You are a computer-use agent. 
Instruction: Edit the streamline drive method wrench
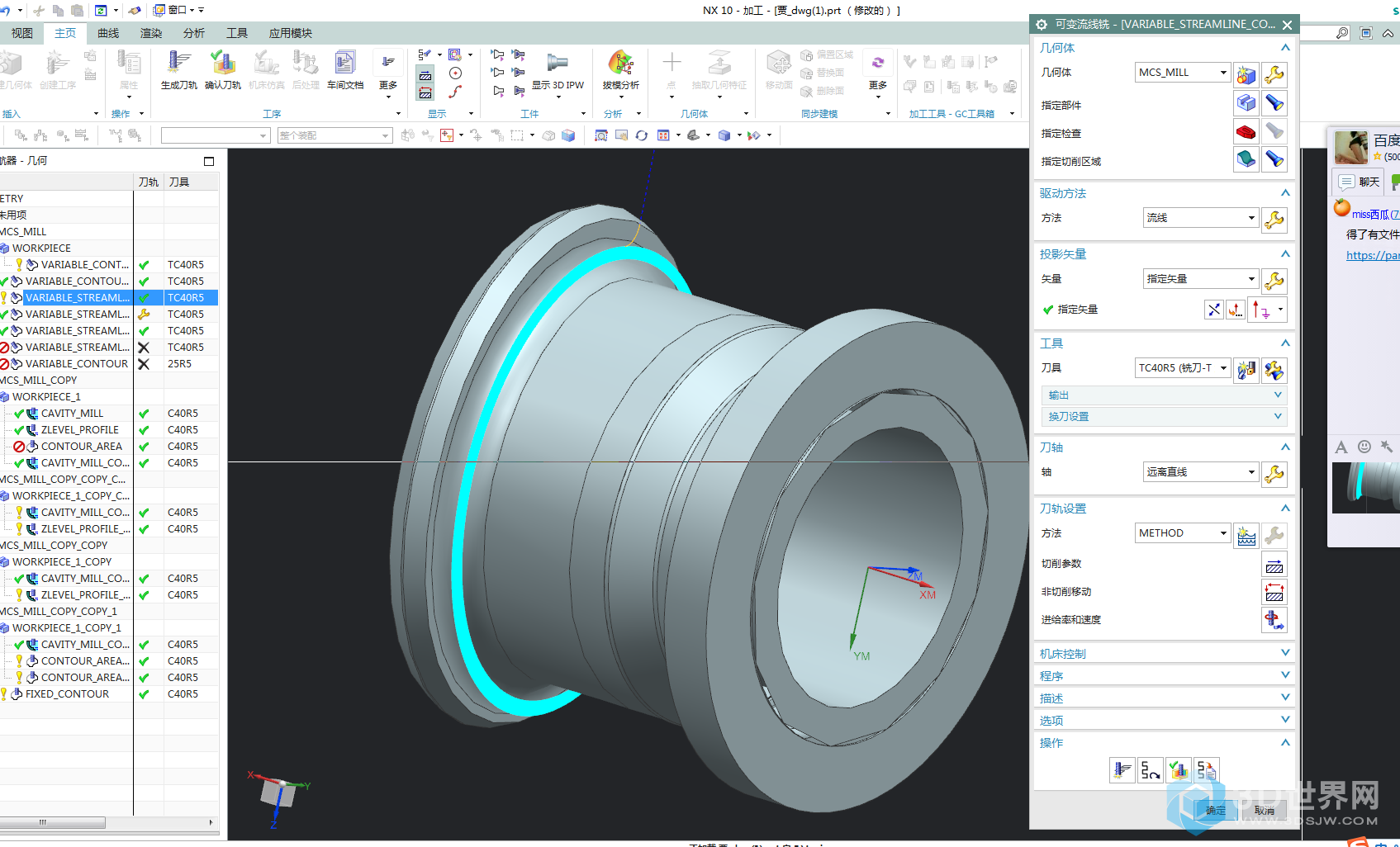1274,220
